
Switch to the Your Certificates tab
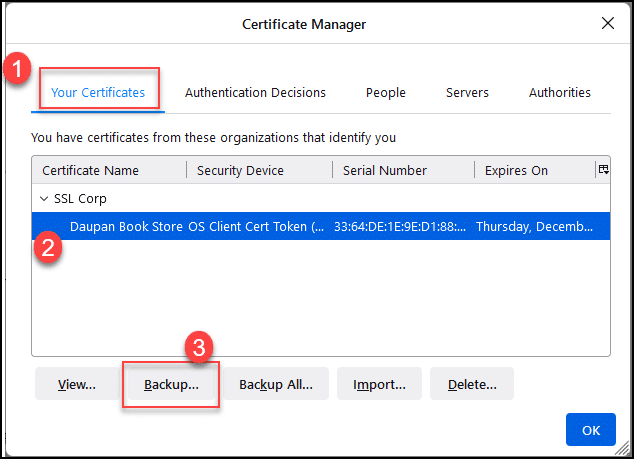(98, 93)
